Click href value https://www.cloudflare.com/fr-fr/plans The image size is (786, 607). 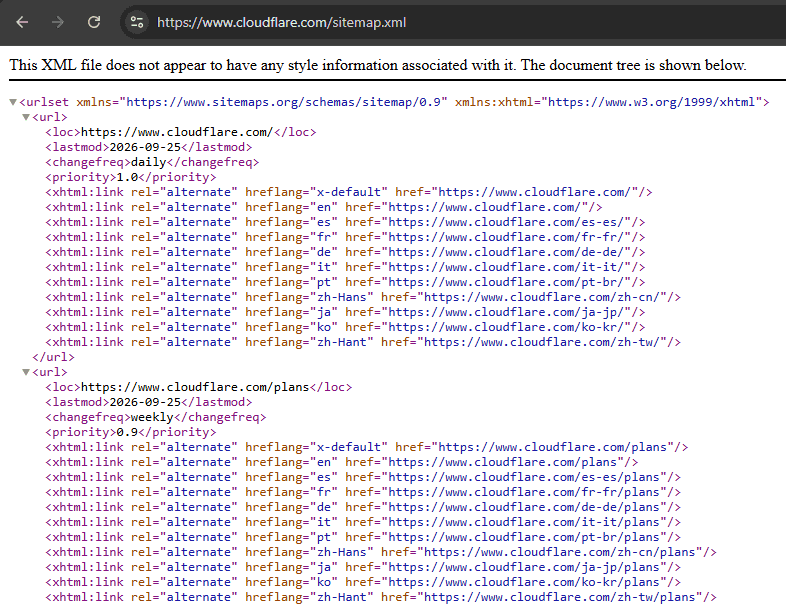pos(524,493)
